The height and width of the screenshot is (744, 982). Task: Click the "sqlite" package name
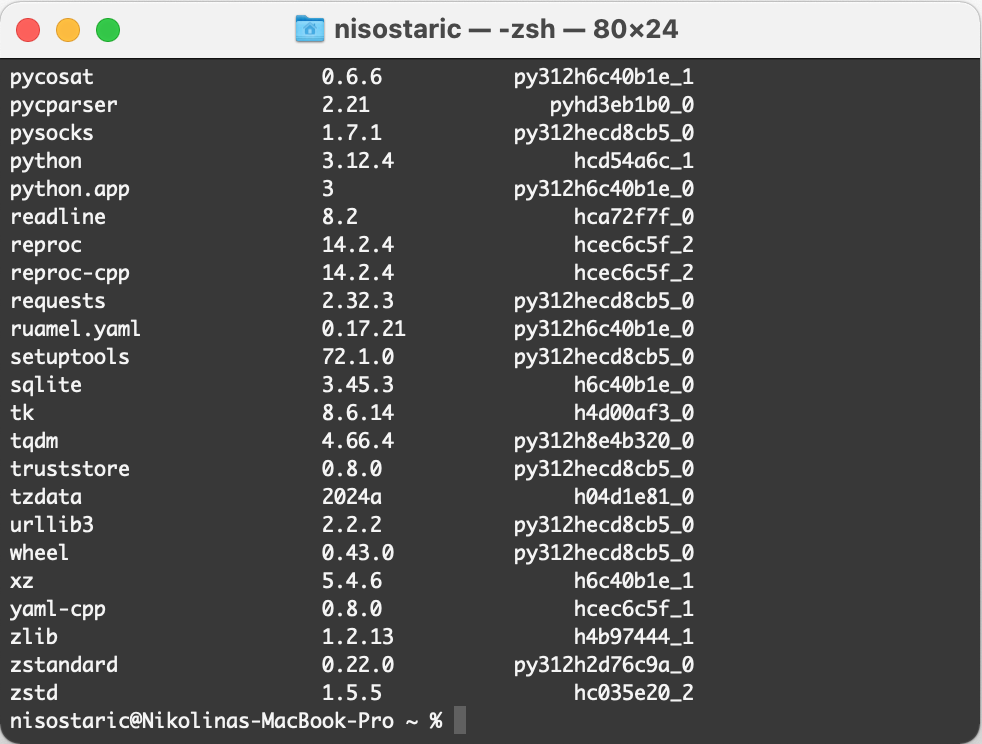click(46, 385)
